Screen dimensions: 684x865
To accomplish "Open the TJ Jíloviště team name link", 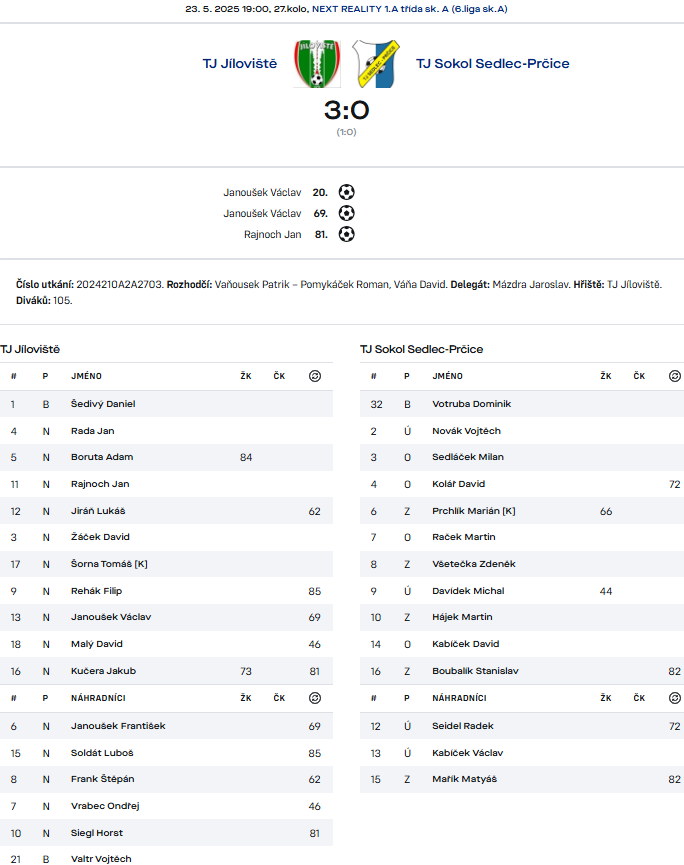I will 240,63.
